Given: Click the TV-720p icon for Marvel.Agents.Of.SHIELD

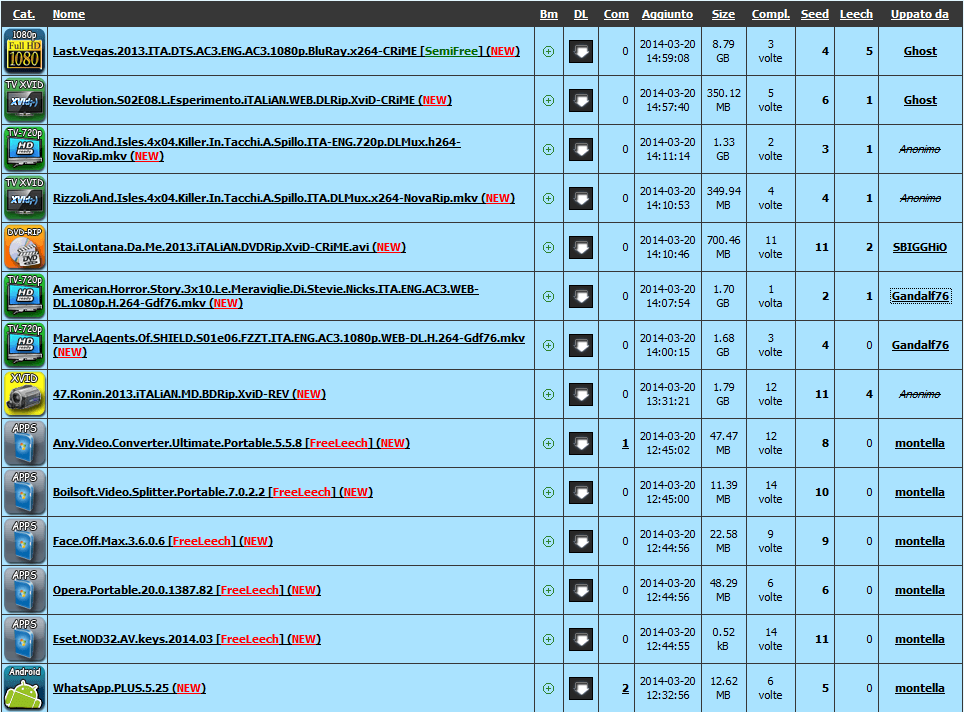Looking at the screenshot, I should 25,345.
